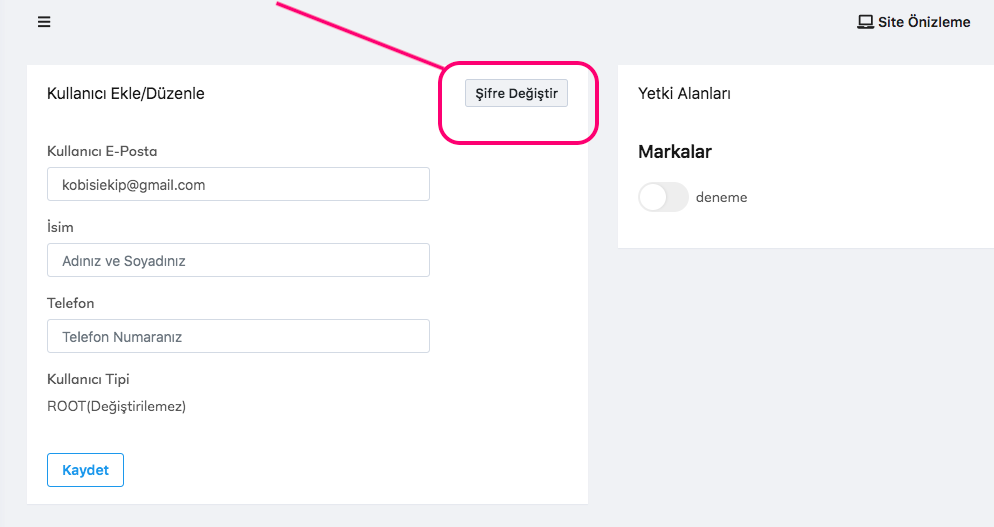Click the Kullanıcı Ekle/Düzenle panel heading

(x=126, y=93)
